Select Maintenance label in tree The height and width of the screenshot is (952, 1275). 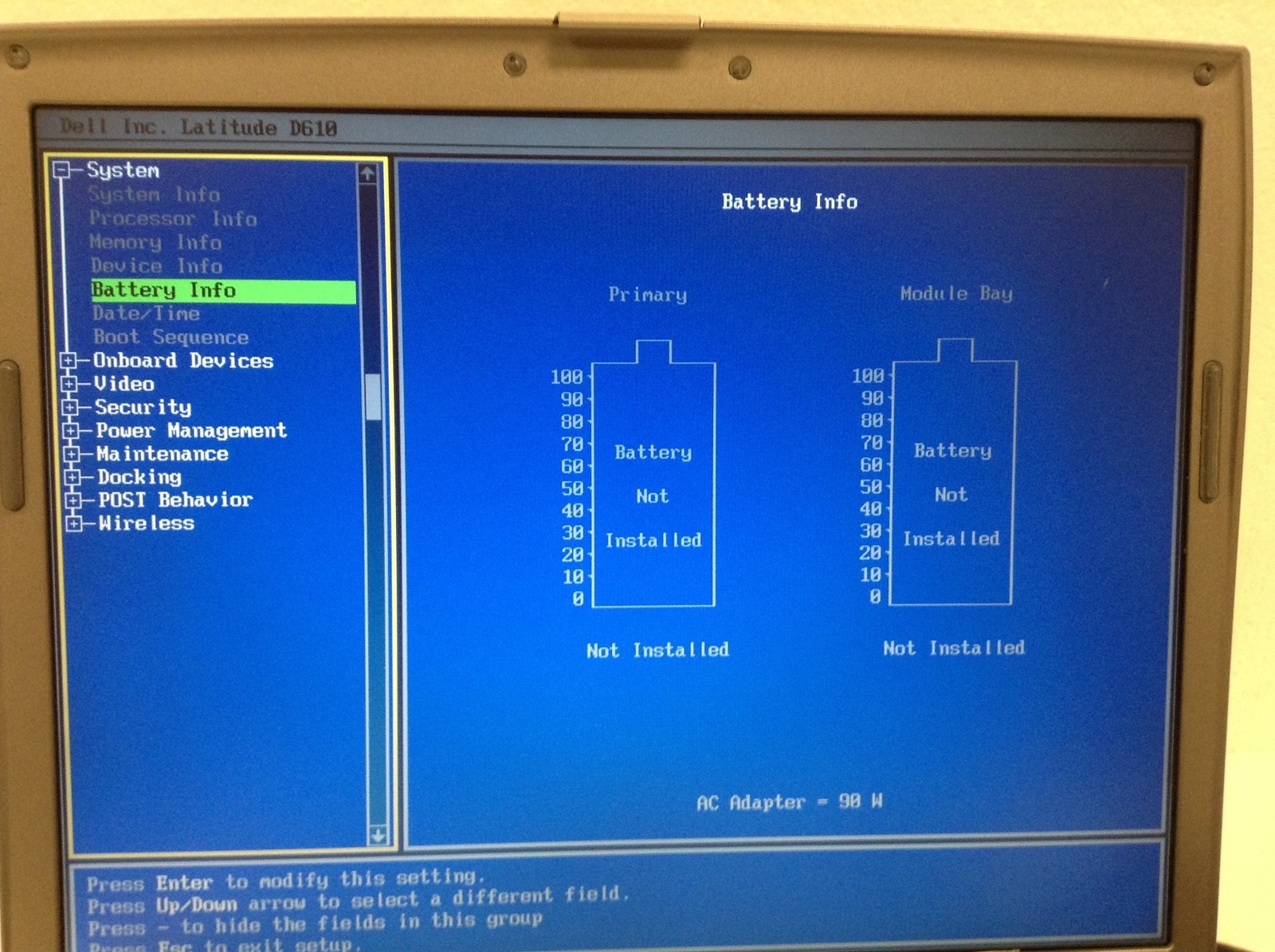pyautogui.click(x=163, y=454)
